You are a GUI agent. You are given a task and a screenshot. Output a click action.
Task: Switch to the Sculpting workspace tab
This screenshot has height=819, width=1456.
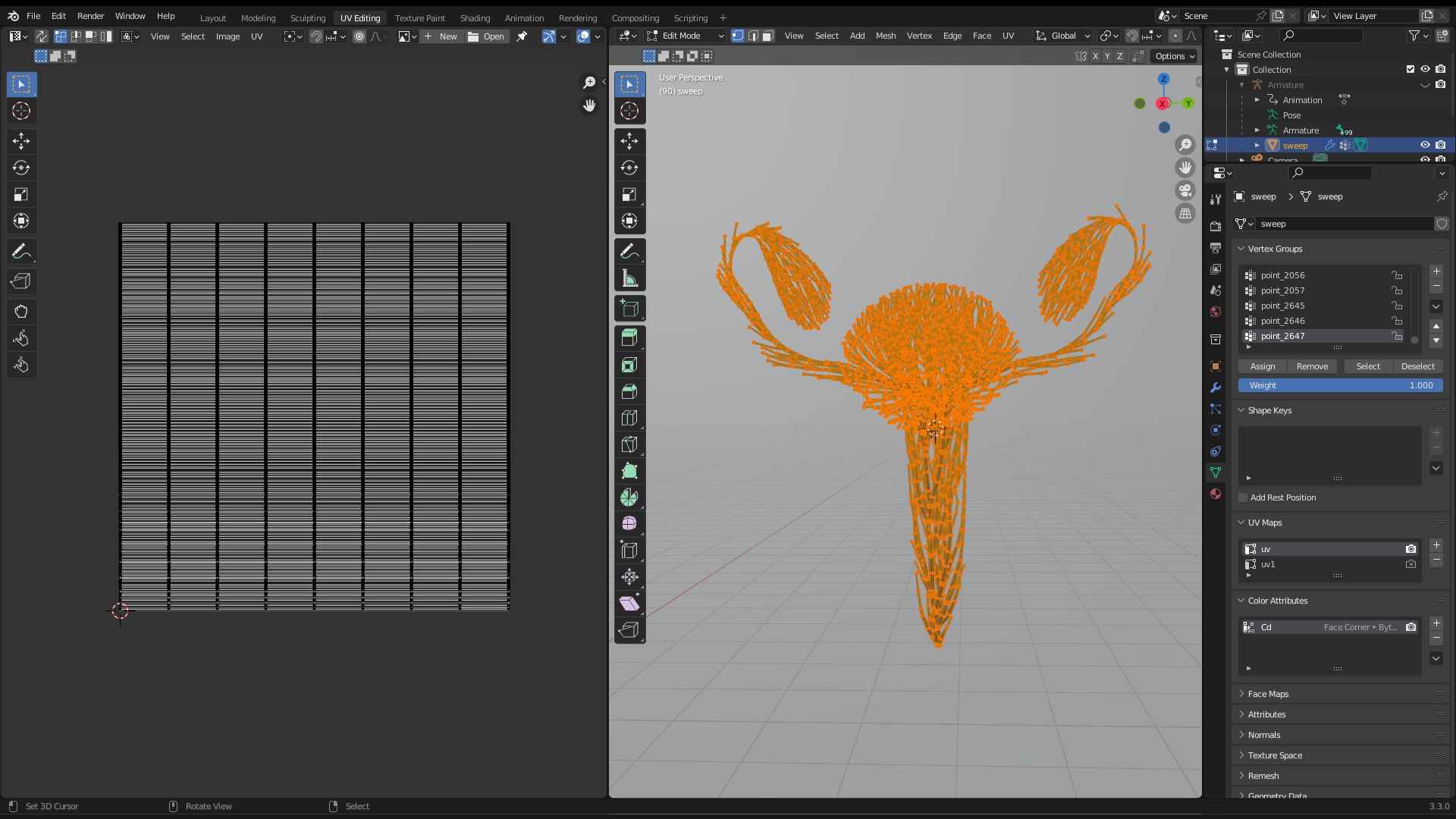click(x=308, y=17)
